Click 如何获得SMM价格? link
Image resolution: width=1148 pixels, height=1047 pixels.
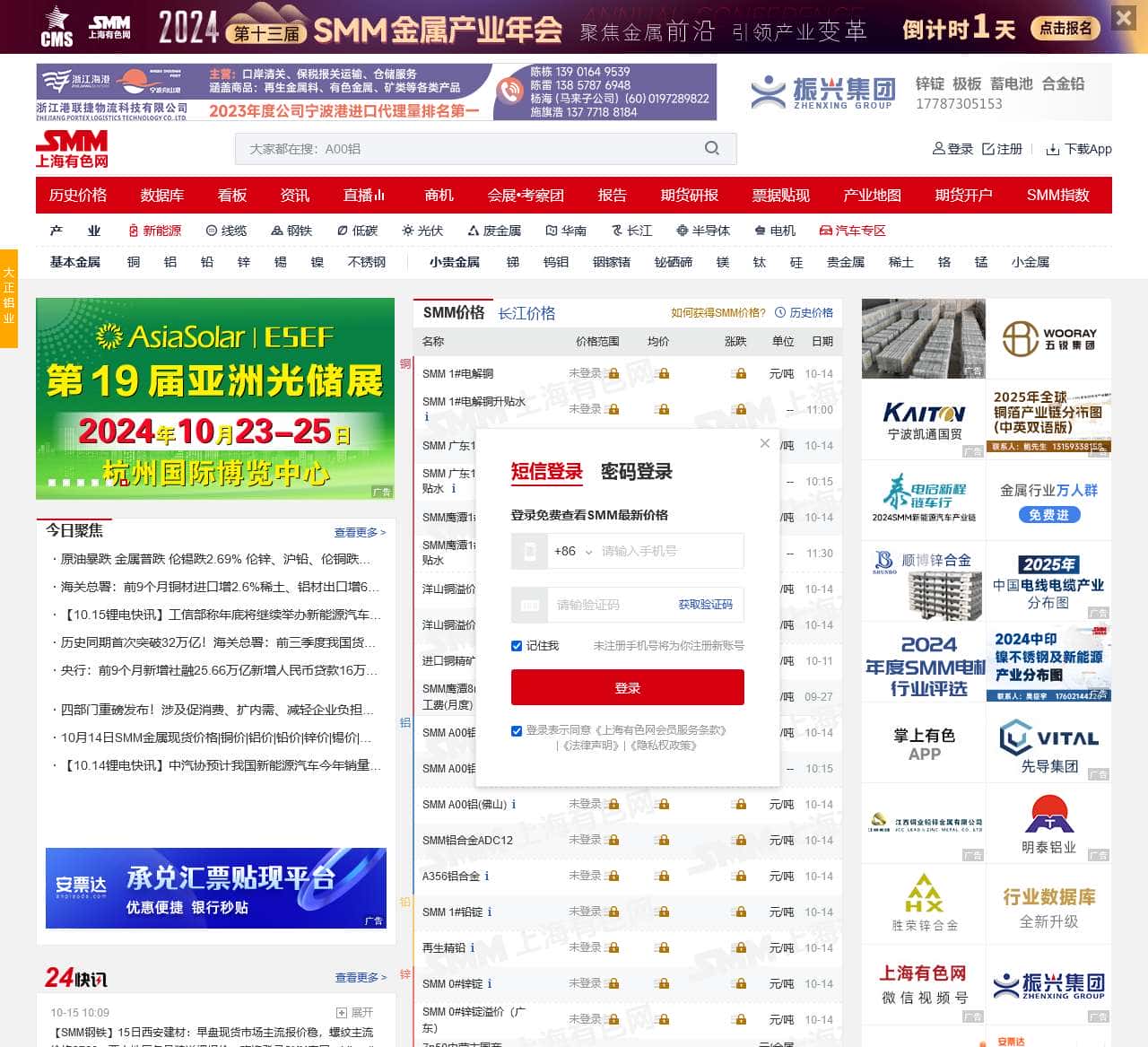pos(718,313)
